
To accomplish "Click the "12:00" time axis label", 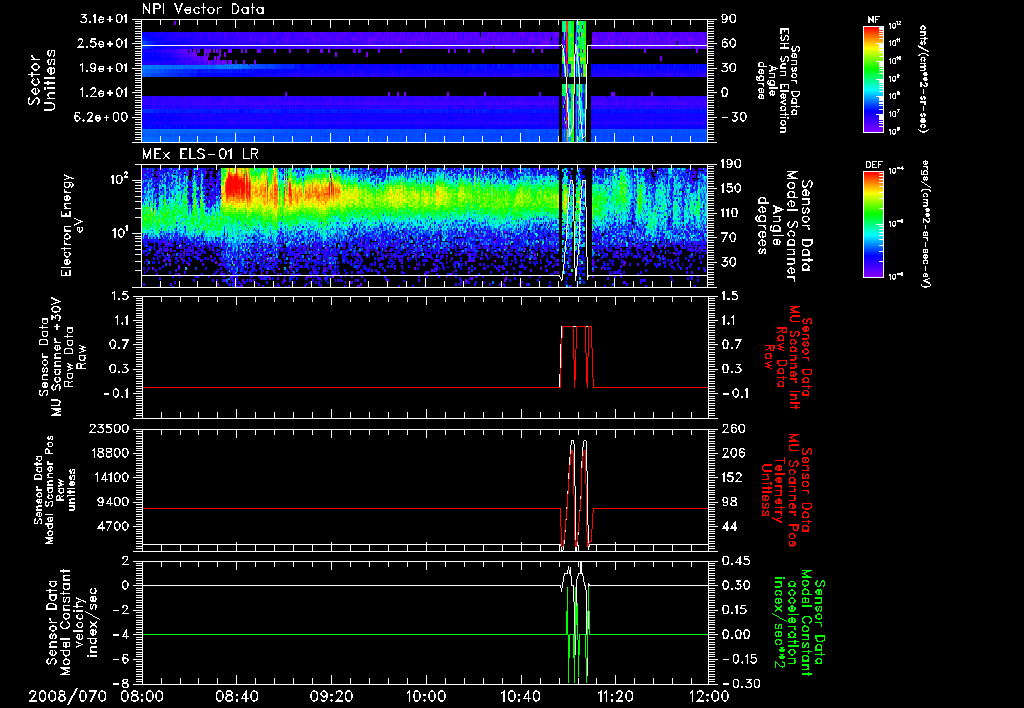I will click(x=709, y=697).
